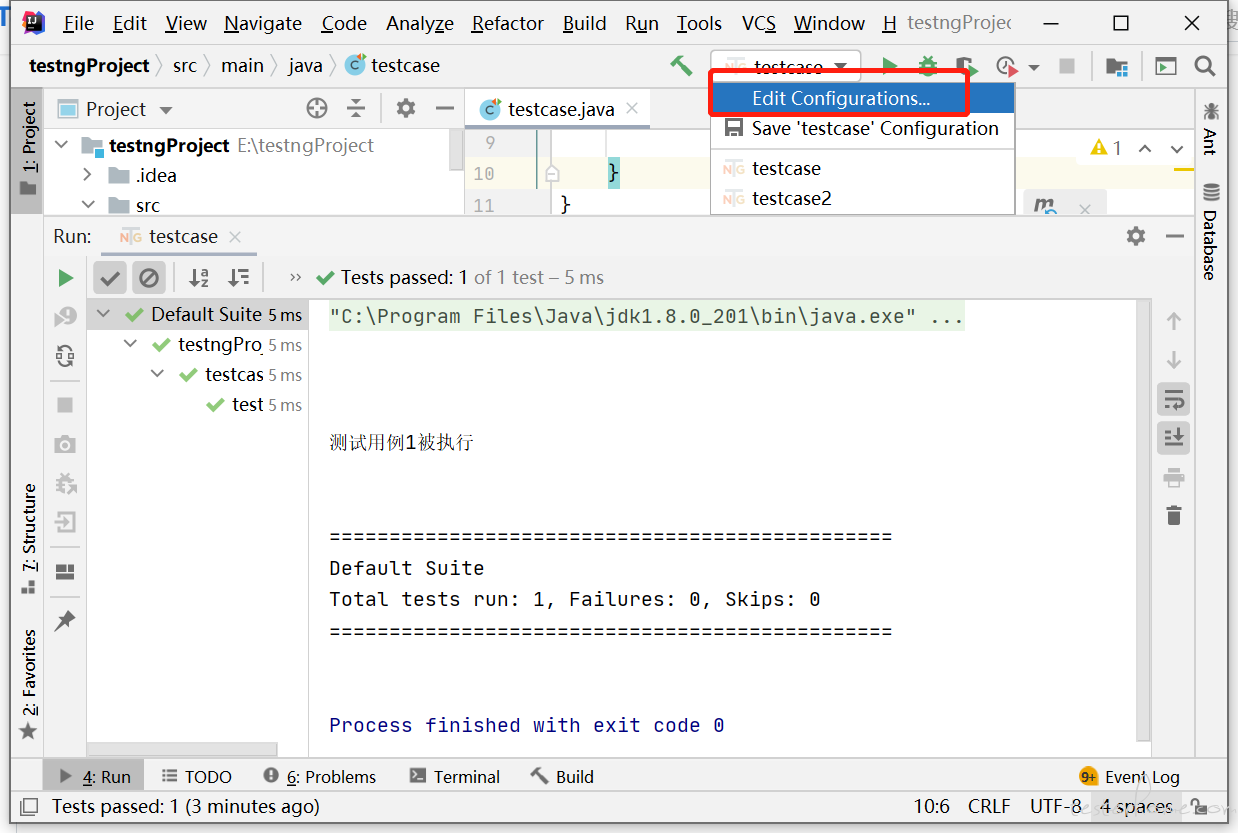
Task: Click the CRLF line separator status
Action: [989, 806]
